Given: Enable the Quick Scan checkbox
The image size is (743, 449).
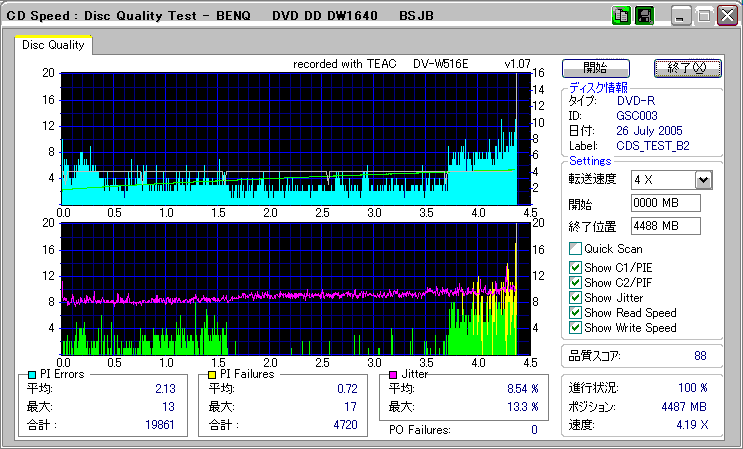Looking at the screenshot, I should [x=575, y=249].
